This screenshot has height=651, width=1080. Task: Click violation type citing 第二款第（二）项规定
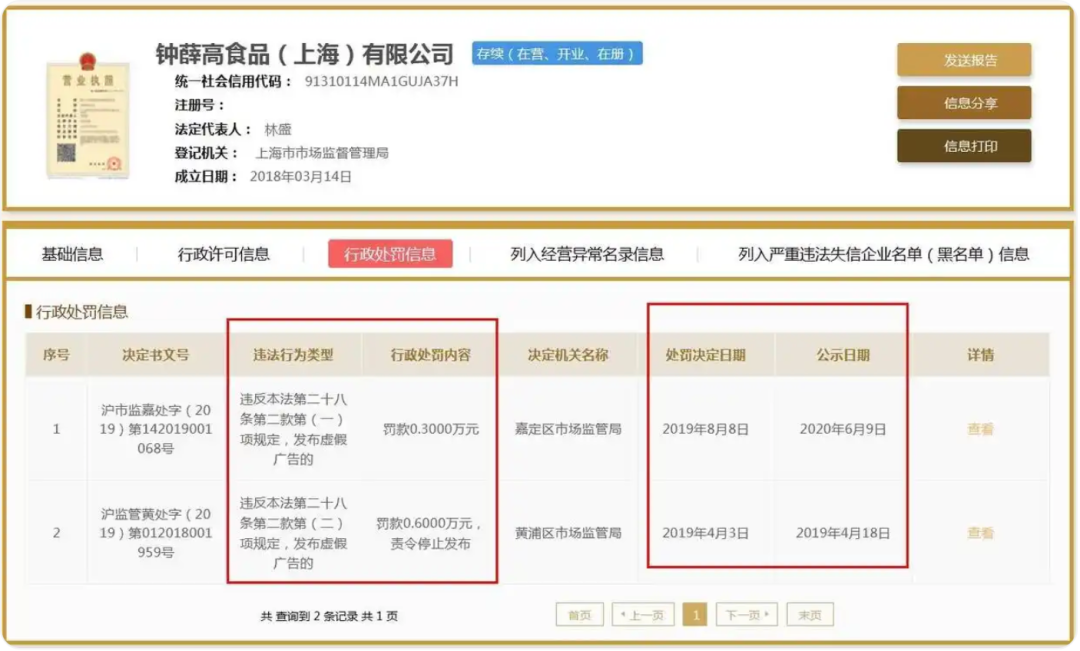(293, 533)
